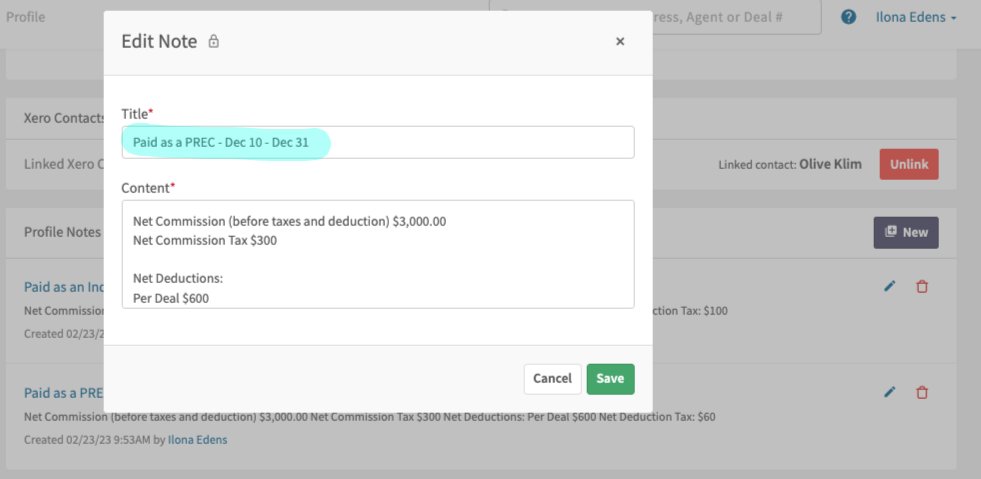Click inside the Content text area
This screenshot has height=479, width=981.
(x=378, y=254)
